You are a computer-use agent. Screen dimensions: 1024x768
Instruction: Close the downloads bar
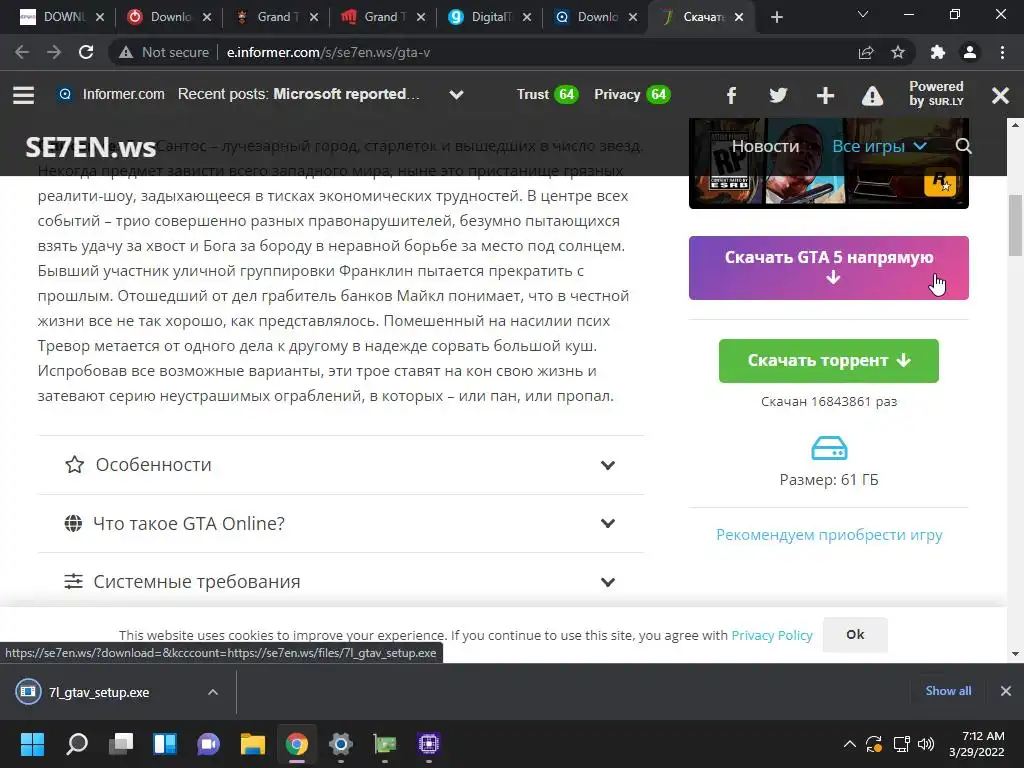tap(1006, 691)
